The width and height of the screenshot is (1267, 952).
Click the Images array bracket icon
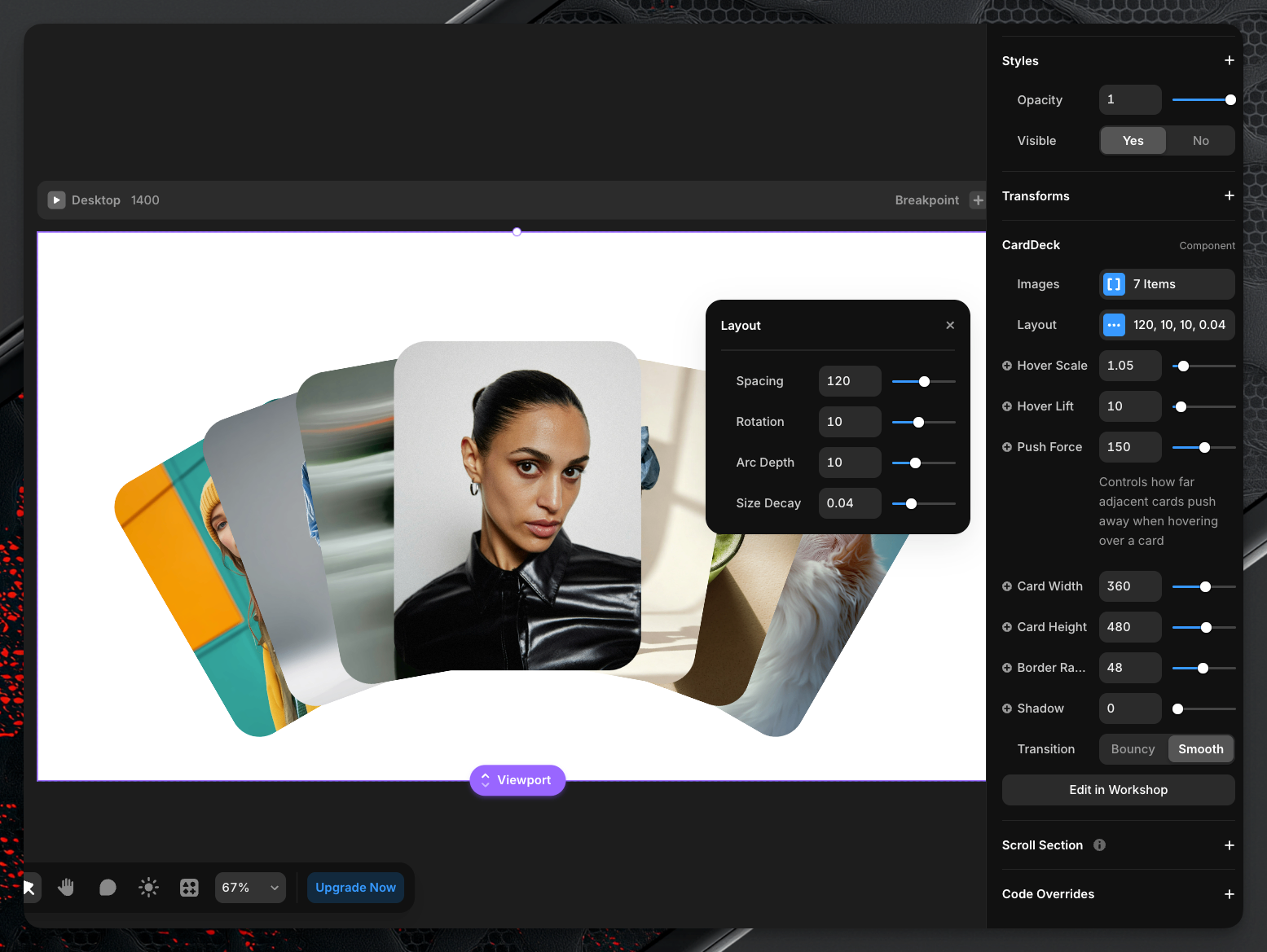point(1114,284)
